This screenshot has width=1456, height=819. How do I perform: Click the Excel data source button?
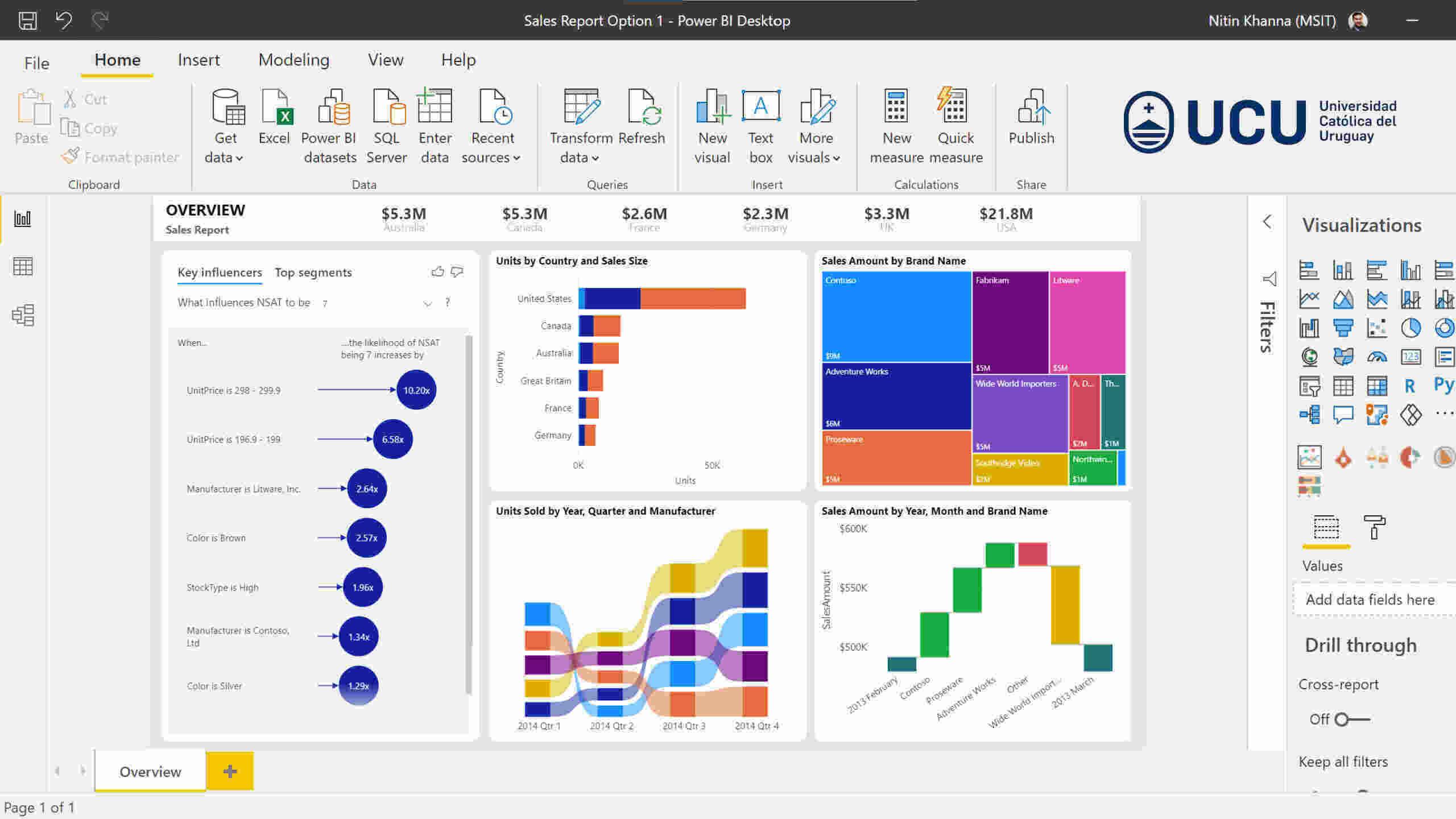[274, 117]
